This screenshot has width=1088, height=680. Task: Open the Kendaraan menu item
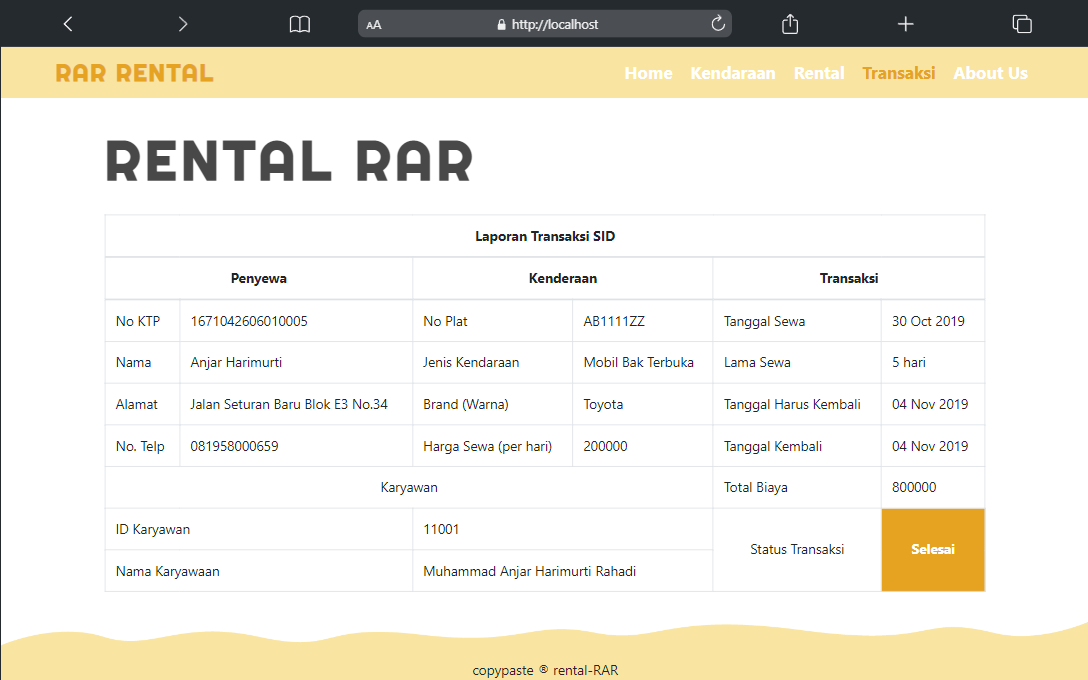(x=733, y=73)
